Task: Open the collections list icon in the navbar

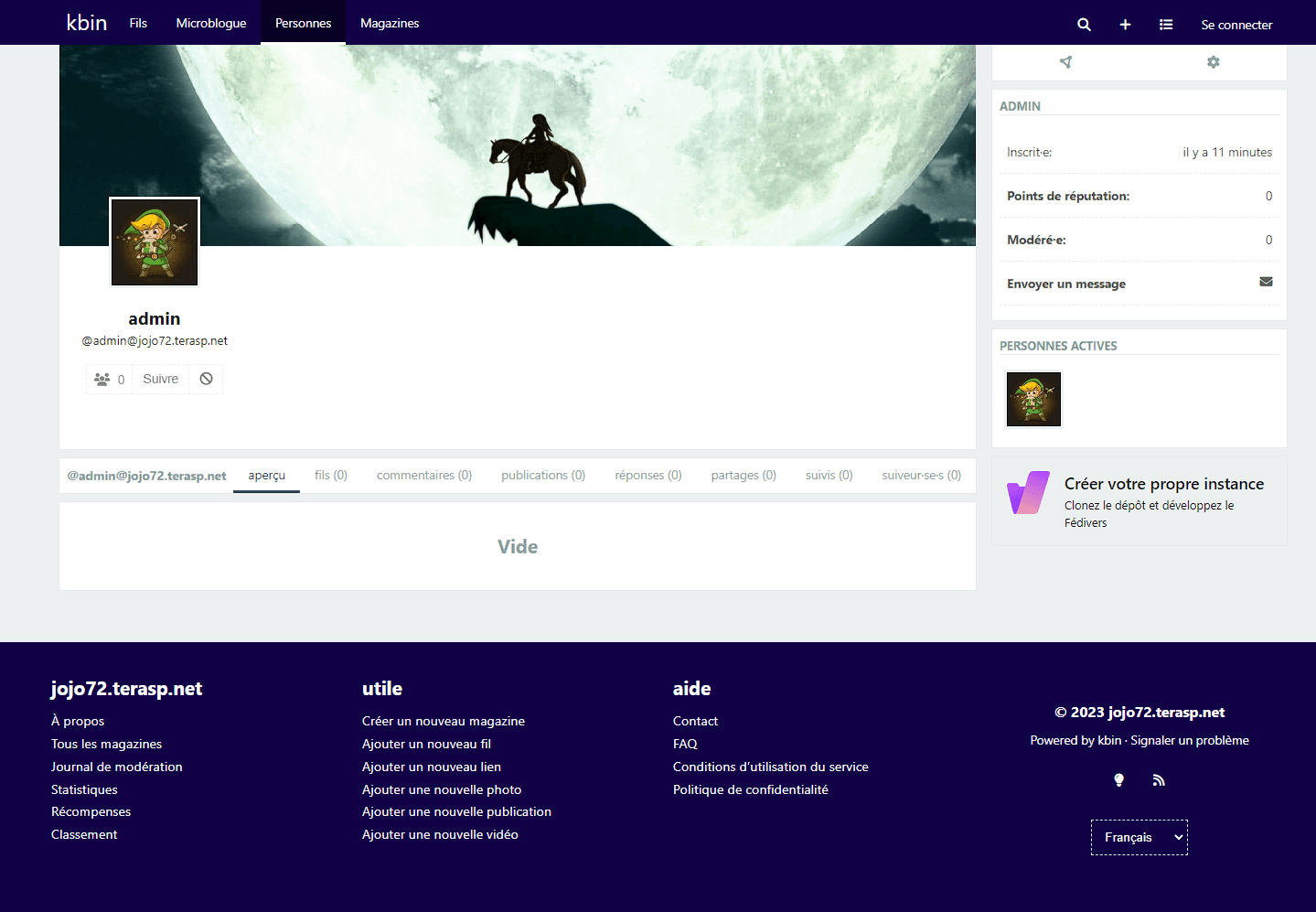Action: click(x=1166, y=24)
